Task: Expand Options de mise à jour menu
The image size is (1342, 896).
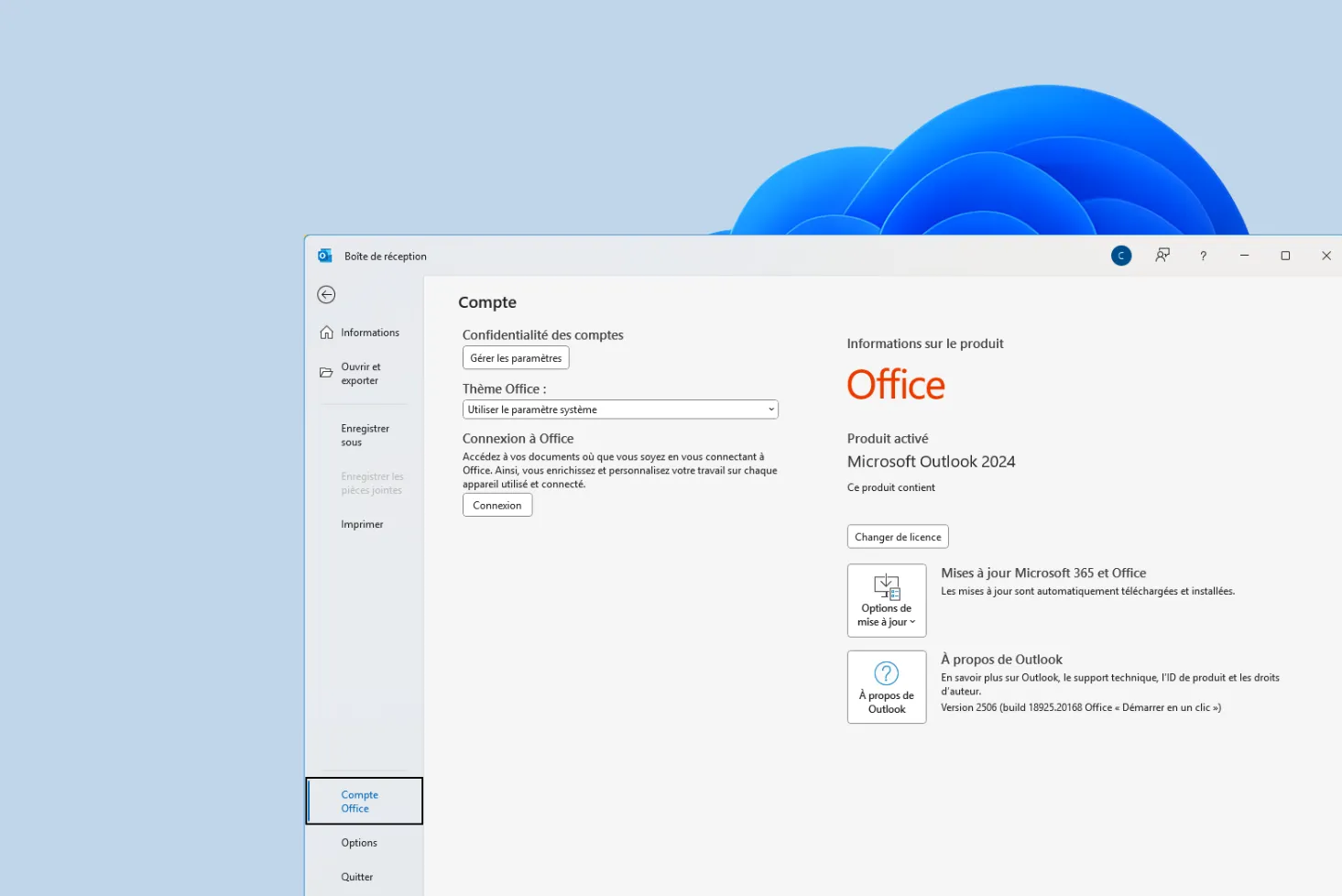Action: [887, 600]
